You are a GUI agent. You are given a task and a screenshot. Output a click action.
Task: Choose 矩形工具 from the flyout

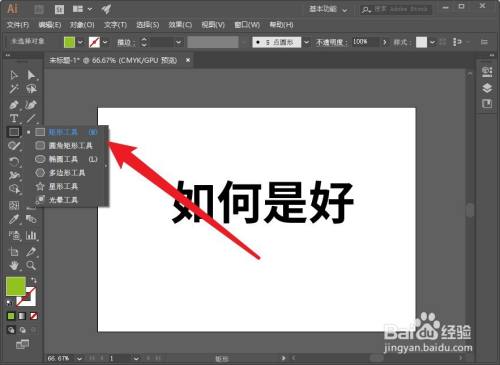(66, 132)
